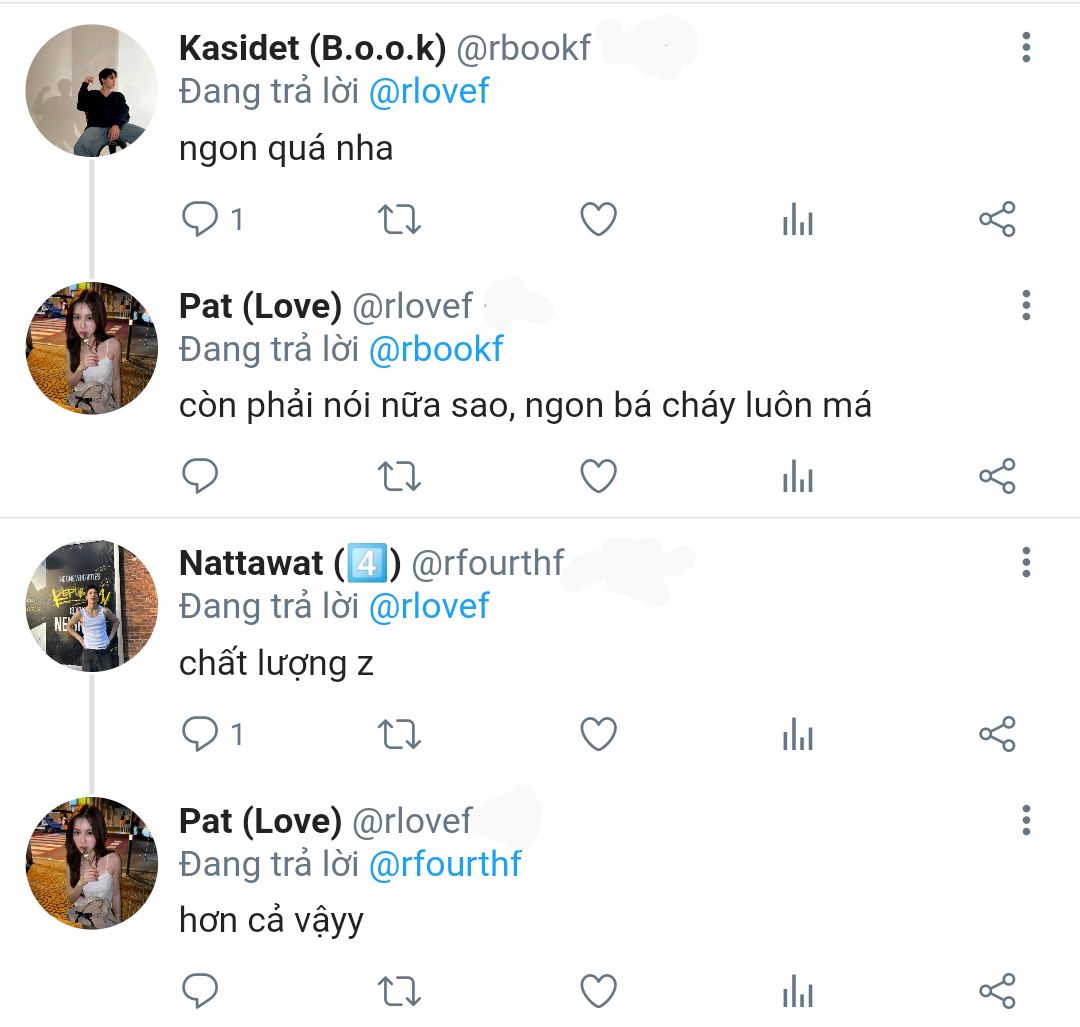This screenshot has width=1080, height=1027.
Task: Share Pat's "hơn cả vậyy" reply
Action: 996,992
